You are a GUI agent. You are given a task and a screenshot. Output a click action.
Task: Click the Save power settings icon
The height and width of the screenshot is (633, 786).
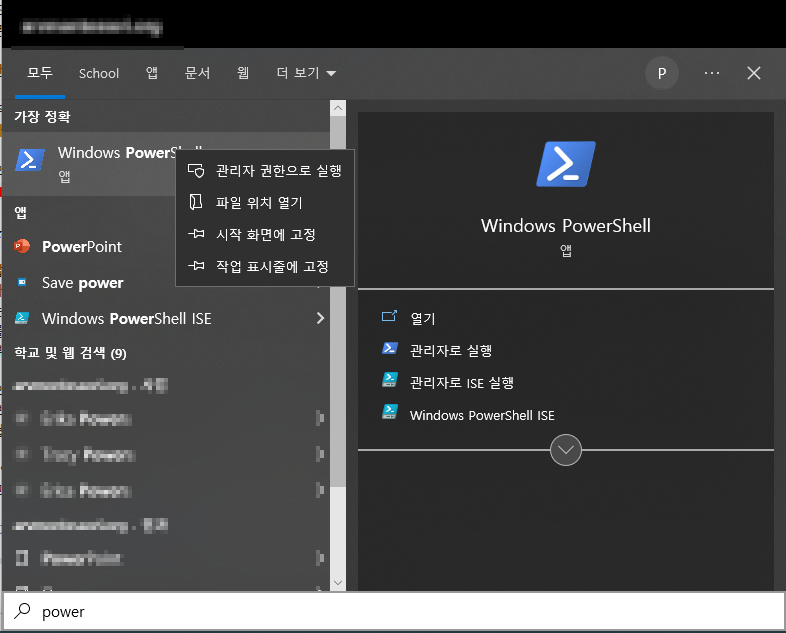(x=22, y=282)
